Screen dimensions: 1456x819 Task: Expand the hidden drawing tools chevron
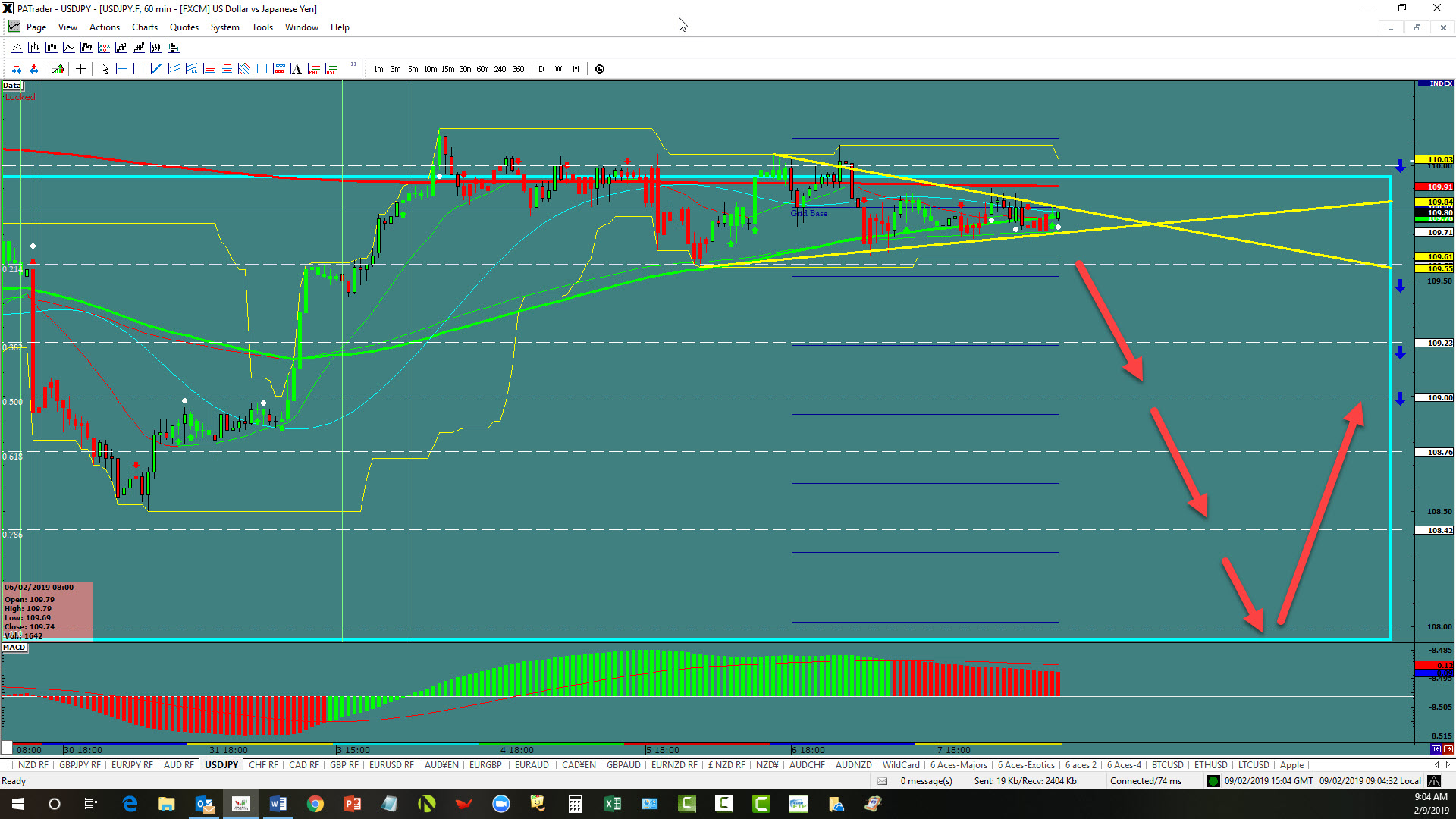(x=353, y=64)
